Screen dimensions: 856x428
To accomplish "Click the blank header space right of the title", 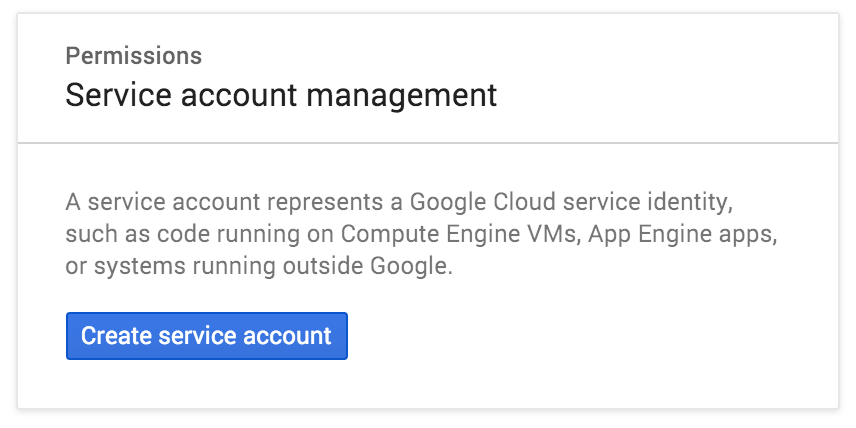I will coord(666,96).
